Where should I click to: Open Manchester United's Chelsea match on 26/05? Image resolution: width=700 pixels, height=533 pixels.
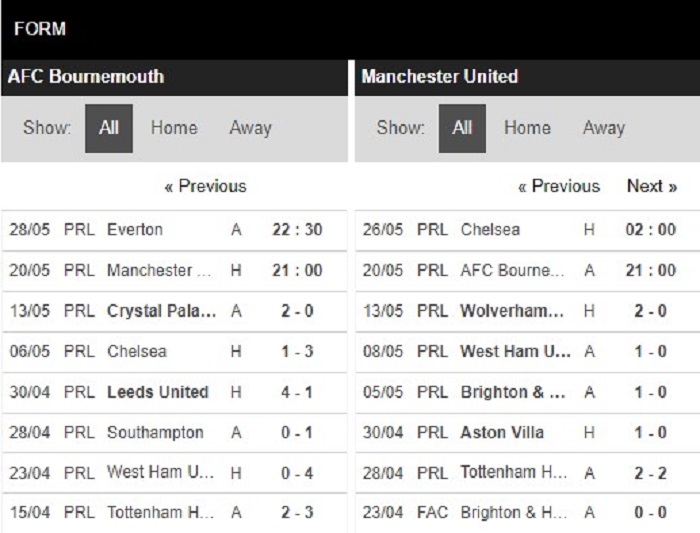(x=528, y=230)
